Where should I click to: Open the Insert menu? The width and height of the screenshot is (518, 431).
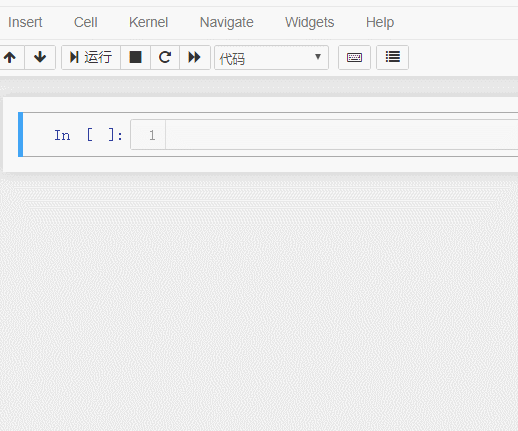click(x=25, y=22)
